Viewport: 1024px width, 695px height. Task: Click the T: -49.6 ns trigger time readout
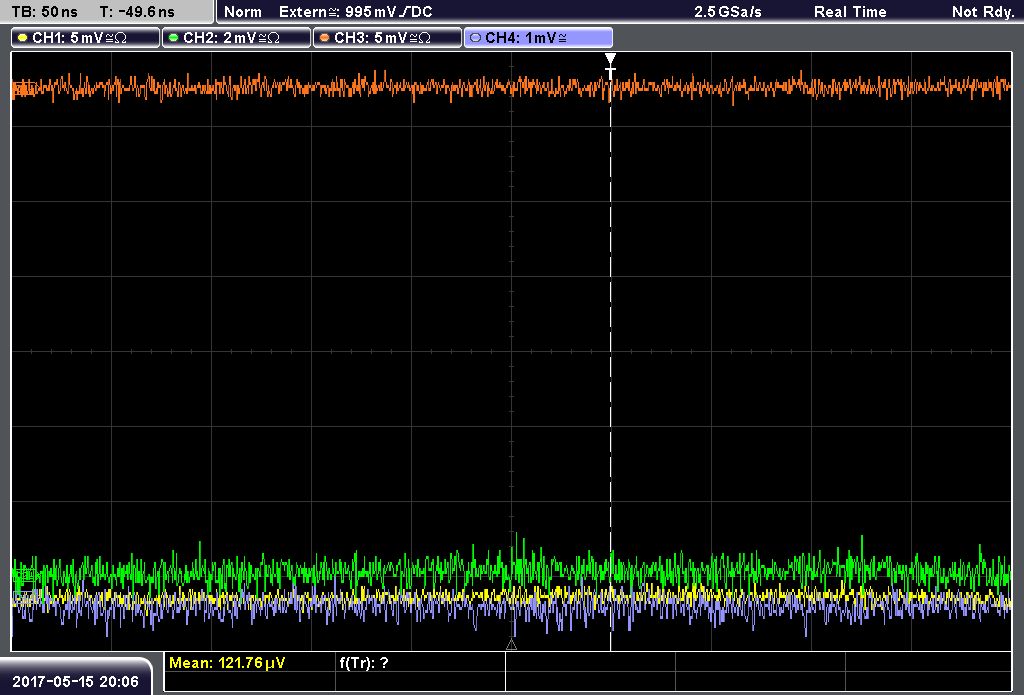pyautogui.click(x=137, y=12)
